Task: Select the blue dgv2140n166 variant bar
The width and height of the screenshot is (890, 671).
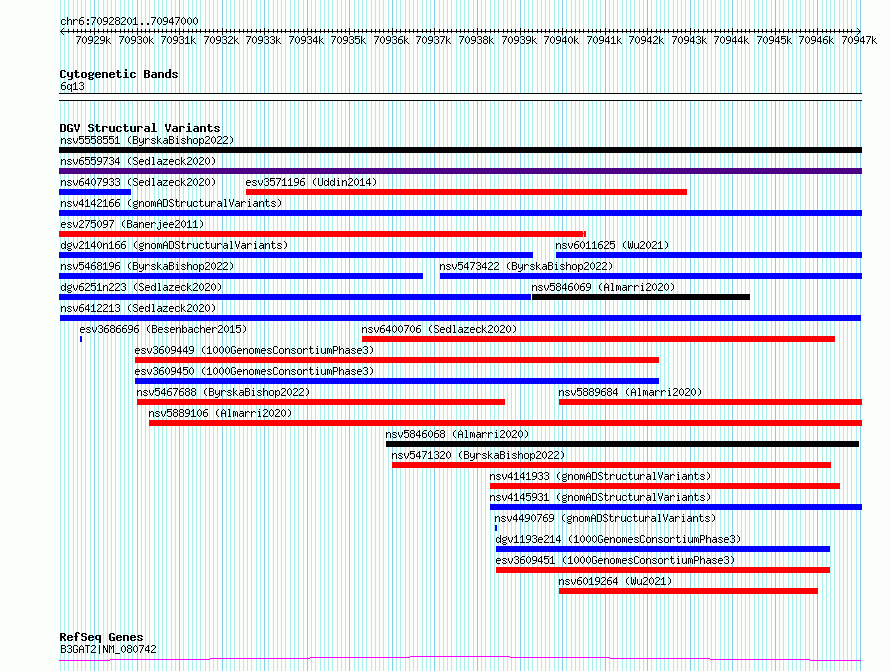Action: 296,255
